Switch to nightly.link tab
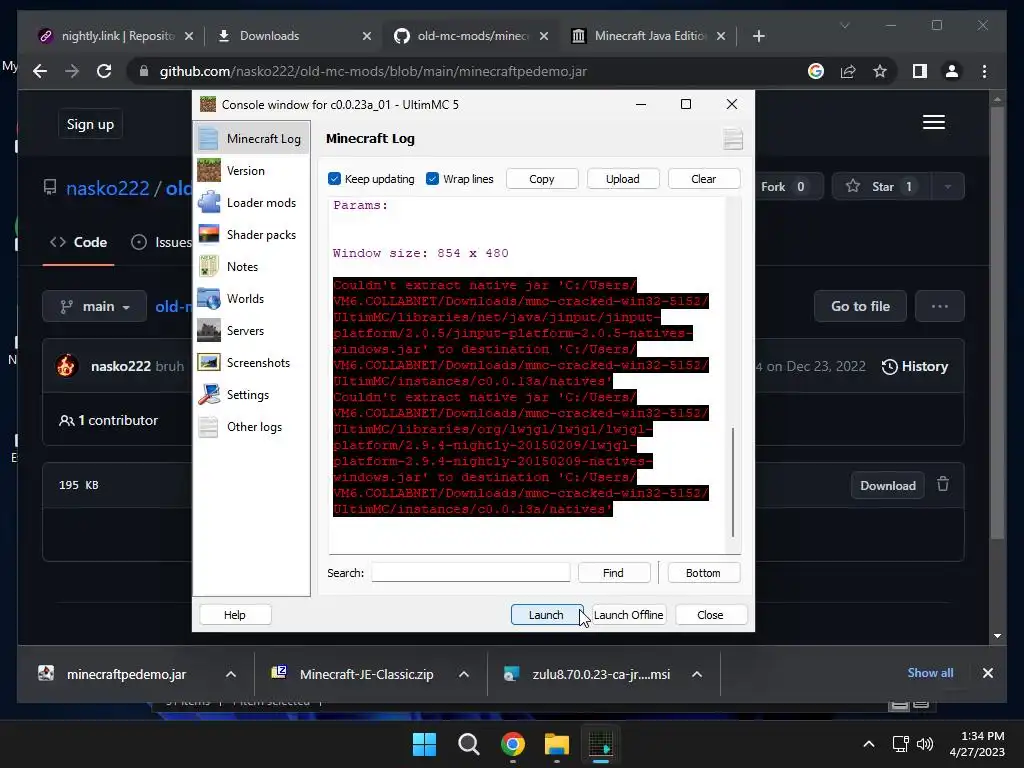1024x768 pixels. click(118, 36)
